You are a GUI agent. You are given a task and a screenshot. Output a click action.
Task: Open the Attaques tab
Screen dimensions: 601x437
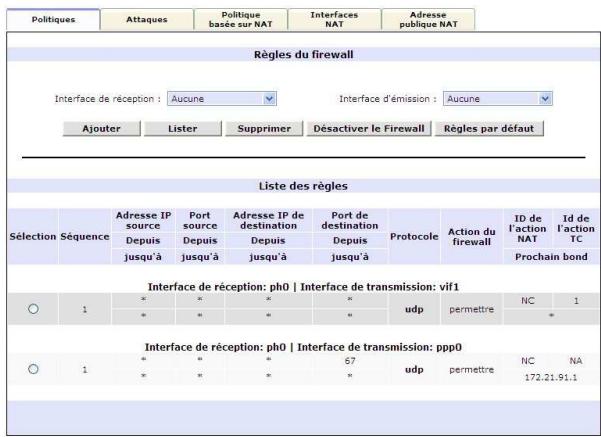point(147,20)
